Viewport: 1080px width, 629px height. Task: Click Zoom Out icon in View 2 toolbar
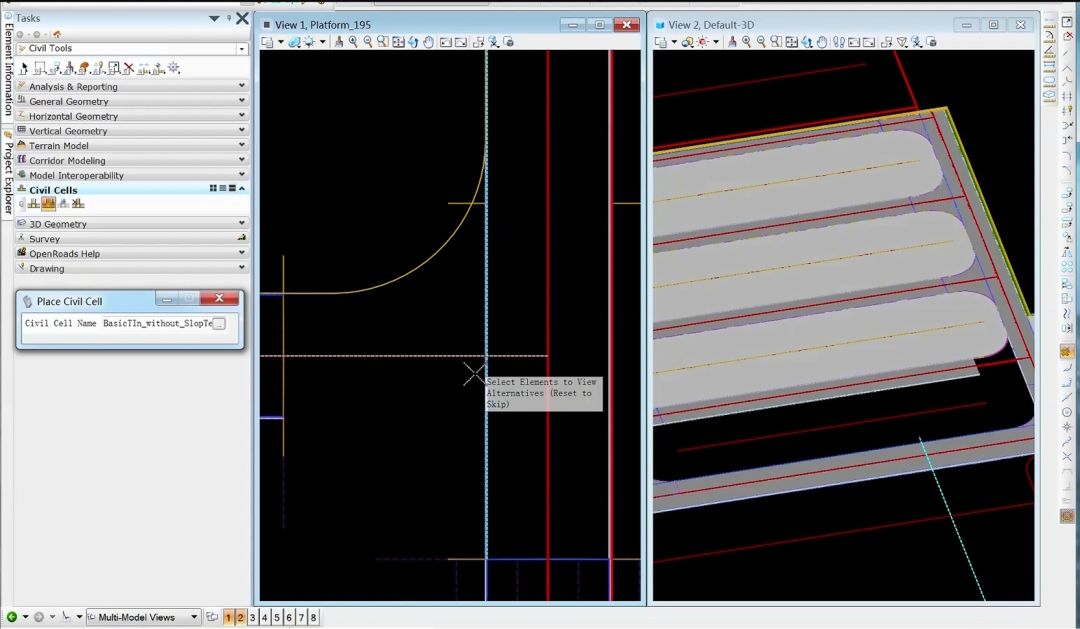tap(761, 42)
